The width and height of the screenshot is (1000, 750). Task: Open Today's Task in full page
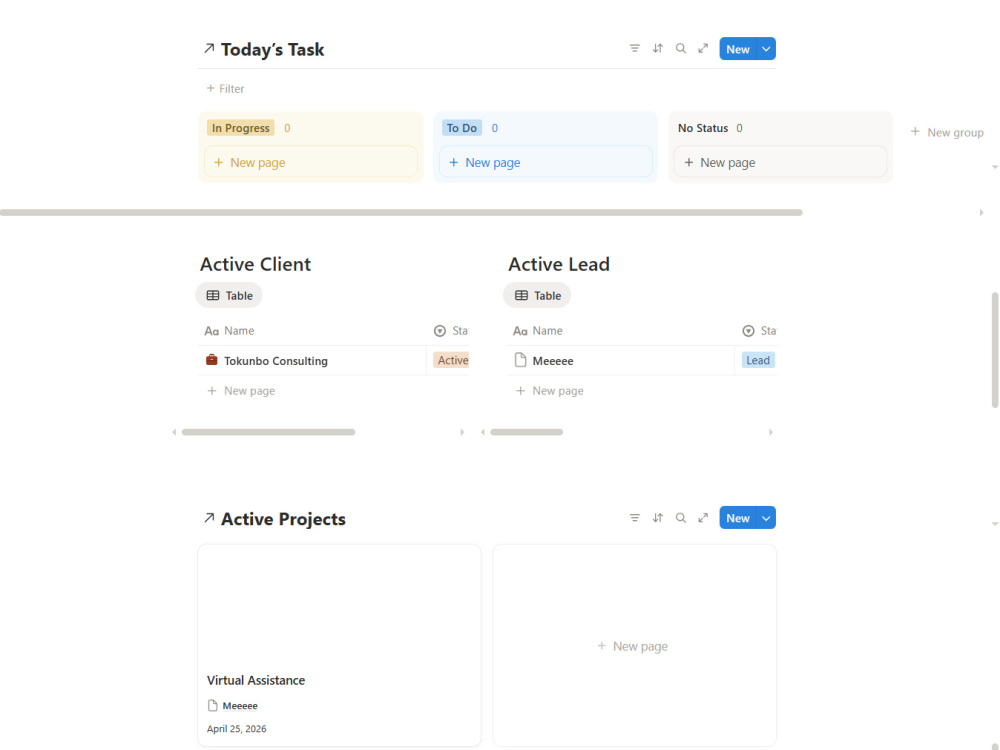703,48
